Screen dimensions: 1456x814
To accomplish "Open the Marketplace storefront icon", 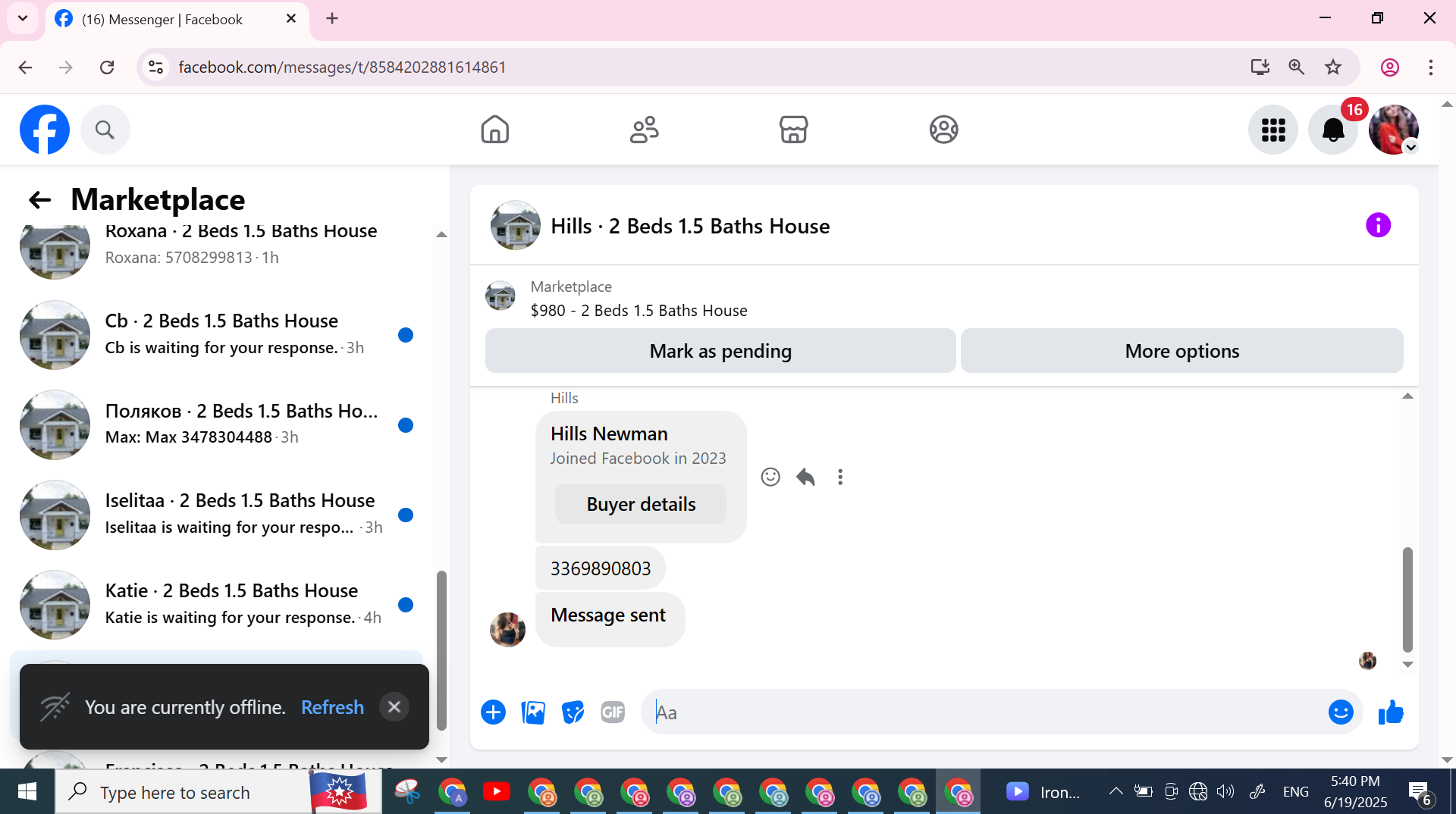I will coord(794,130).
